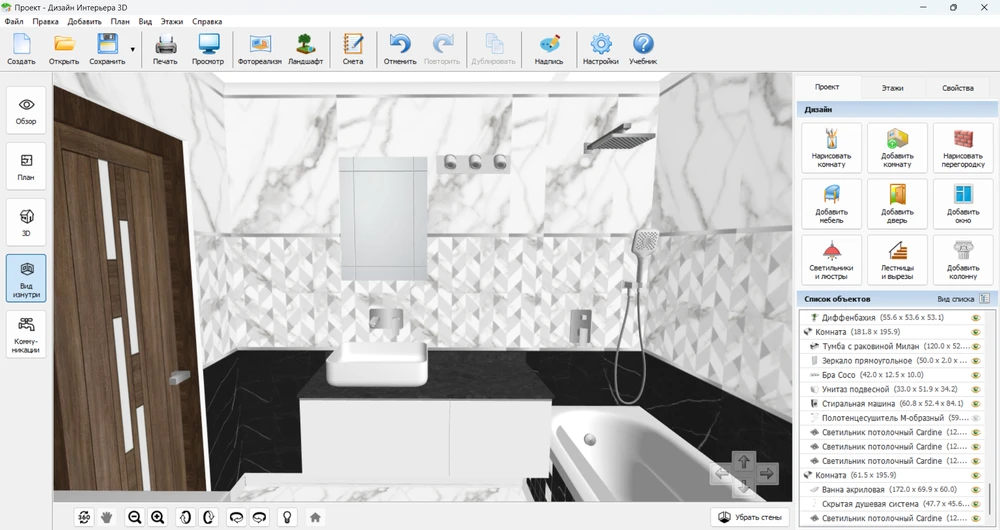The image size is (1000, 530).
Task: Click the Убрать стены button
Action: [x=750, y=517]
